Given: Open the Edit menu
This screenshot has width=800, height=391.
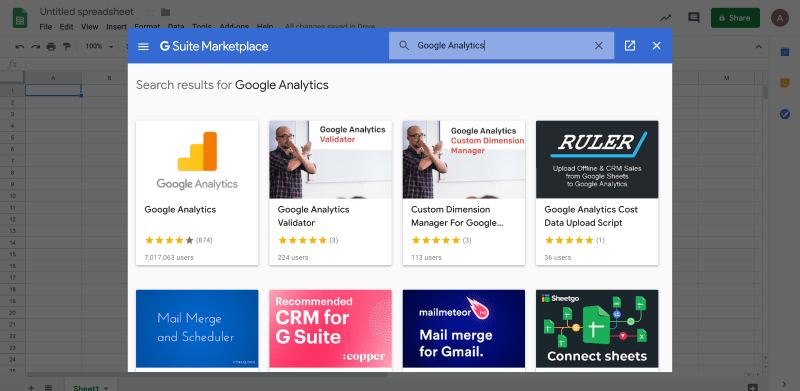Looking at the screenshot, I should (66, 27).
